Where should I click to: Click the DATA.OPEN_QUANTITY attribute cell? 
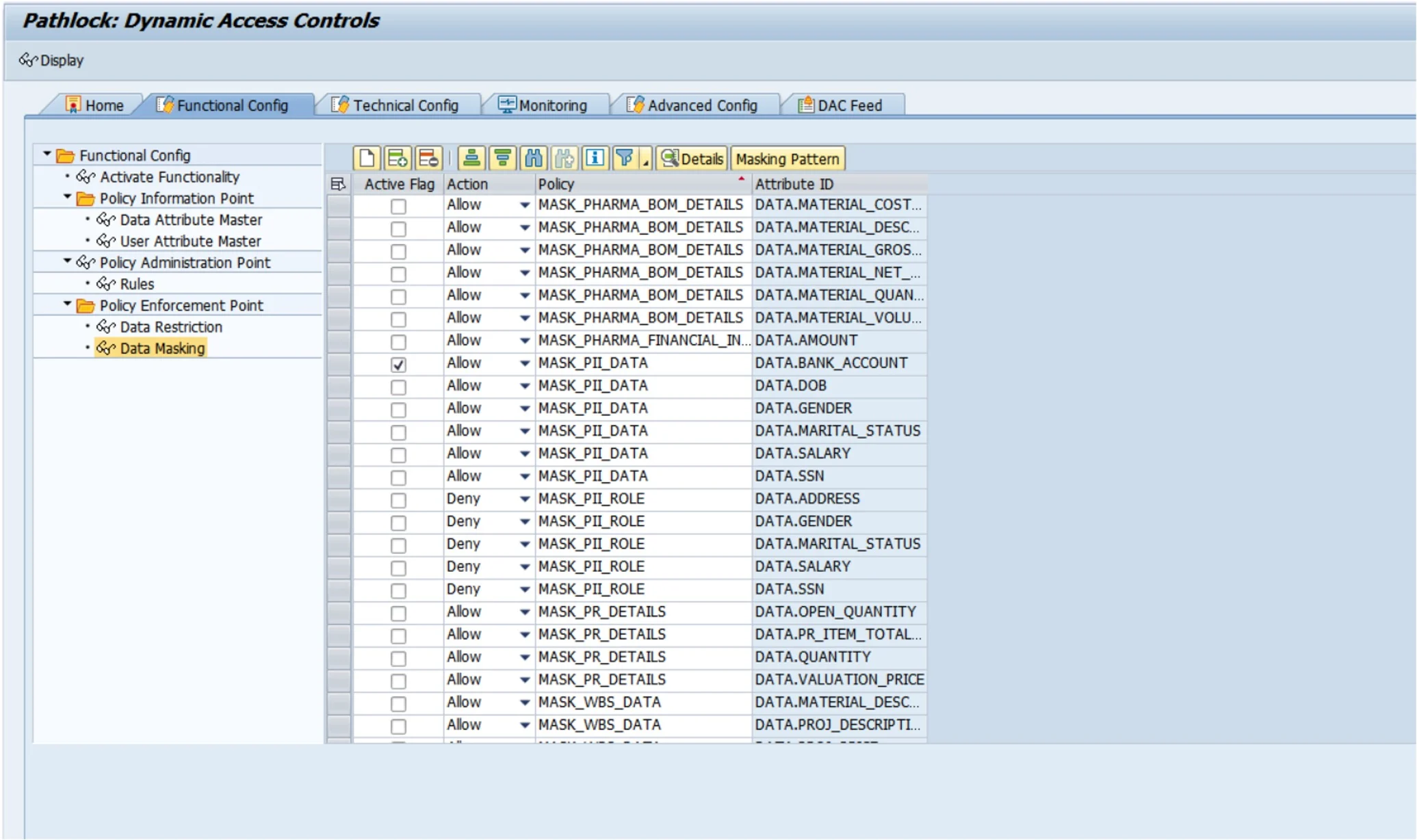click(840, 612)
